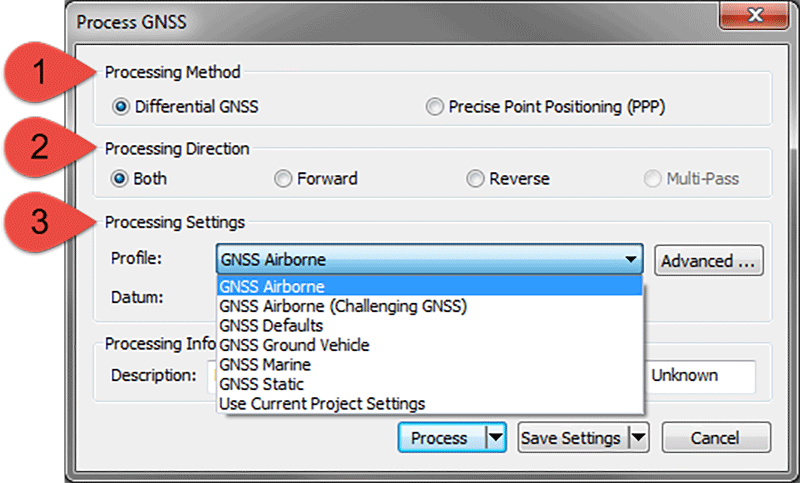Click the Unknown text field
Screen dimensions: 800x483
(x=701, y=376)
